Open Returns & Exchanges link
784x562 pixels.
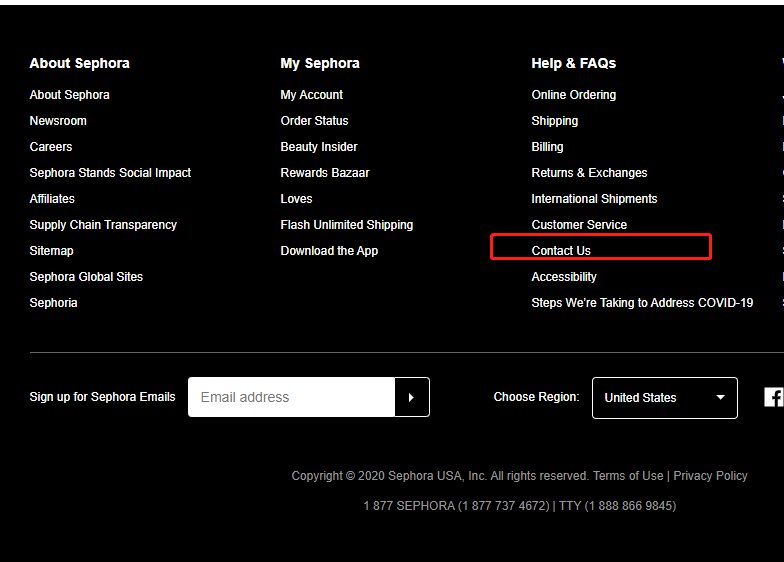[x=590, y=172]
